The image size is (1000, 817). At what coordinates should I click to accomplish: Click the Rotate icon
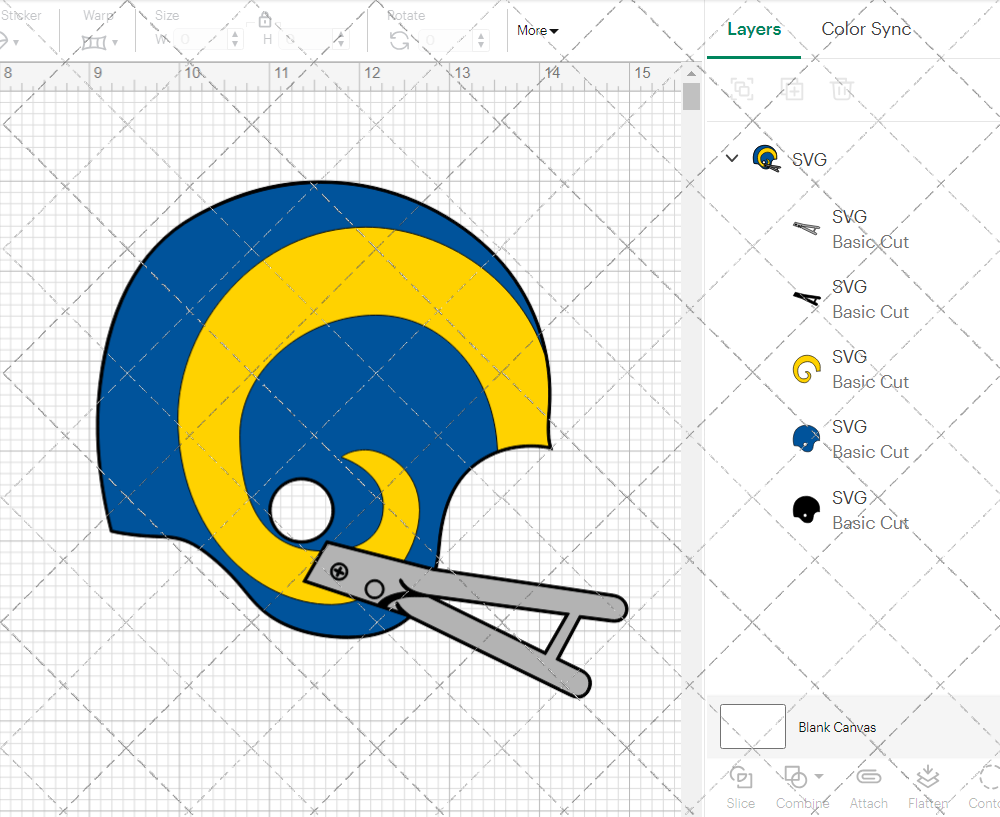click(x=400, y=41)
